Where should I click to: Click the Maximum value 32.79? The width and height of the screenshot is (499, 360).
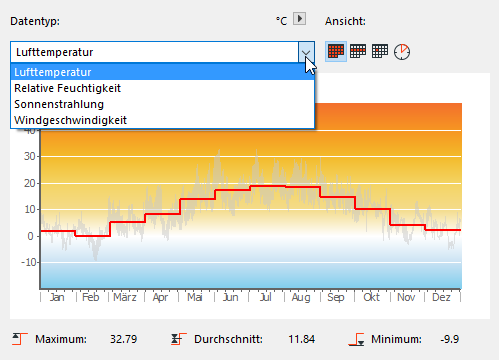[123, 339]
